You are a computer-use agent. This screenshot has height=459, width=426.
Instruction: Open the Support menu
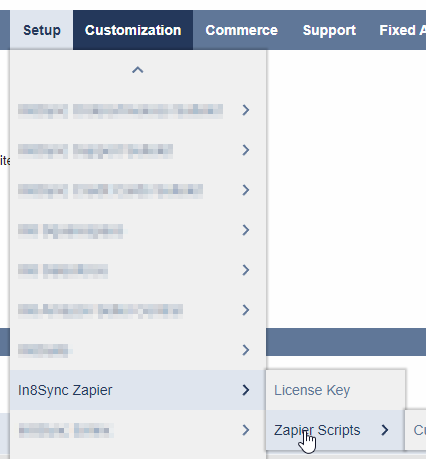329,30
